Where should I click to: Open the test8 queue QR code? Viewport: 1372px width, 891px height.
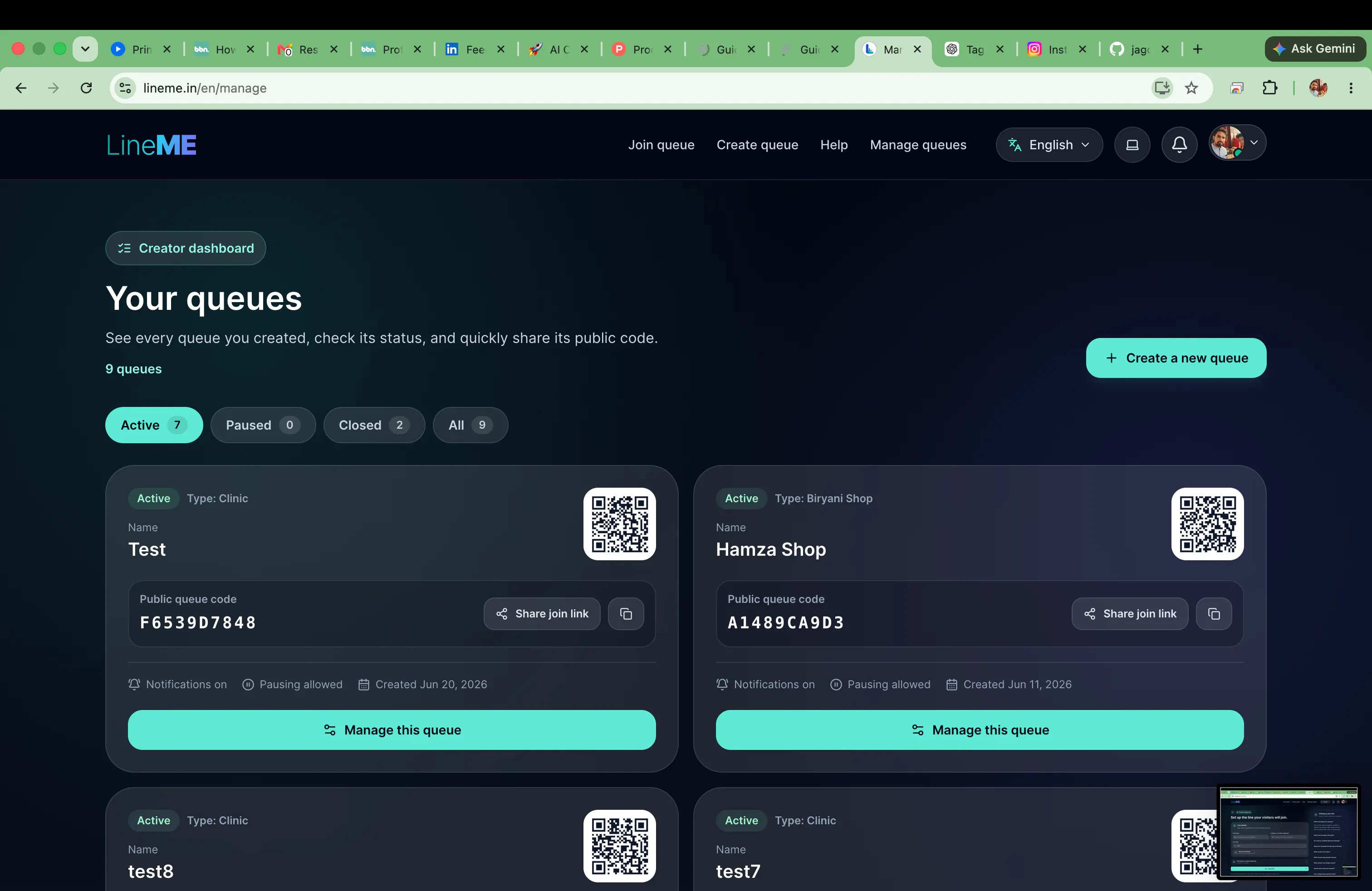tap(620, 846)
